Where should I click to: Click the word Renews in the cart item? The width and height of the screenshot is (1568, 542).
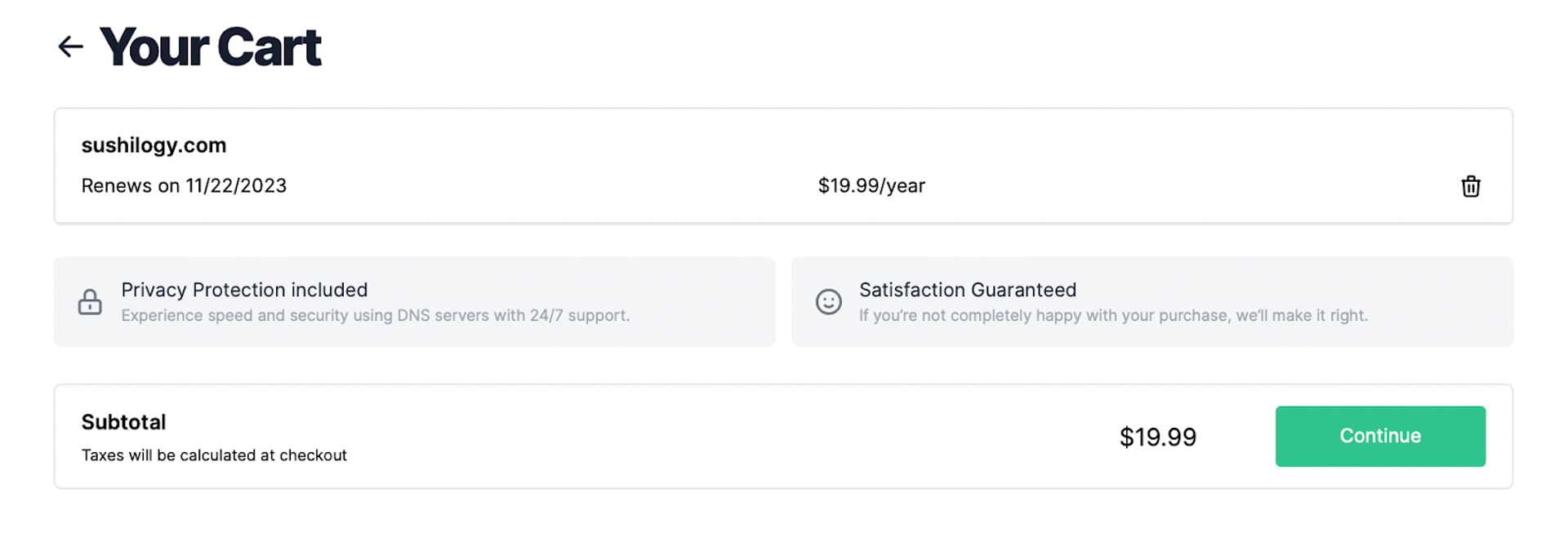[116, 186]
